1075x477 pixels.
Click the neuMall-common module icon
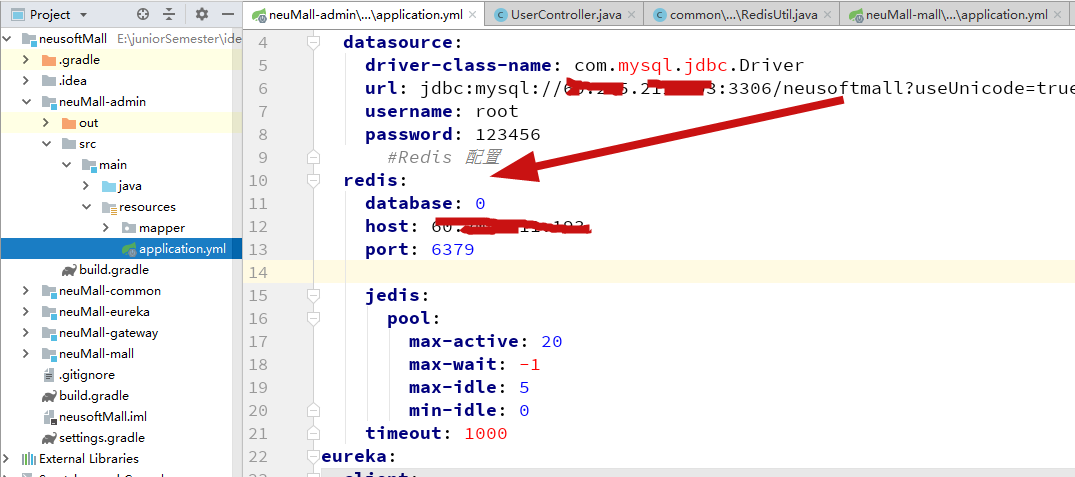[49, 291]
